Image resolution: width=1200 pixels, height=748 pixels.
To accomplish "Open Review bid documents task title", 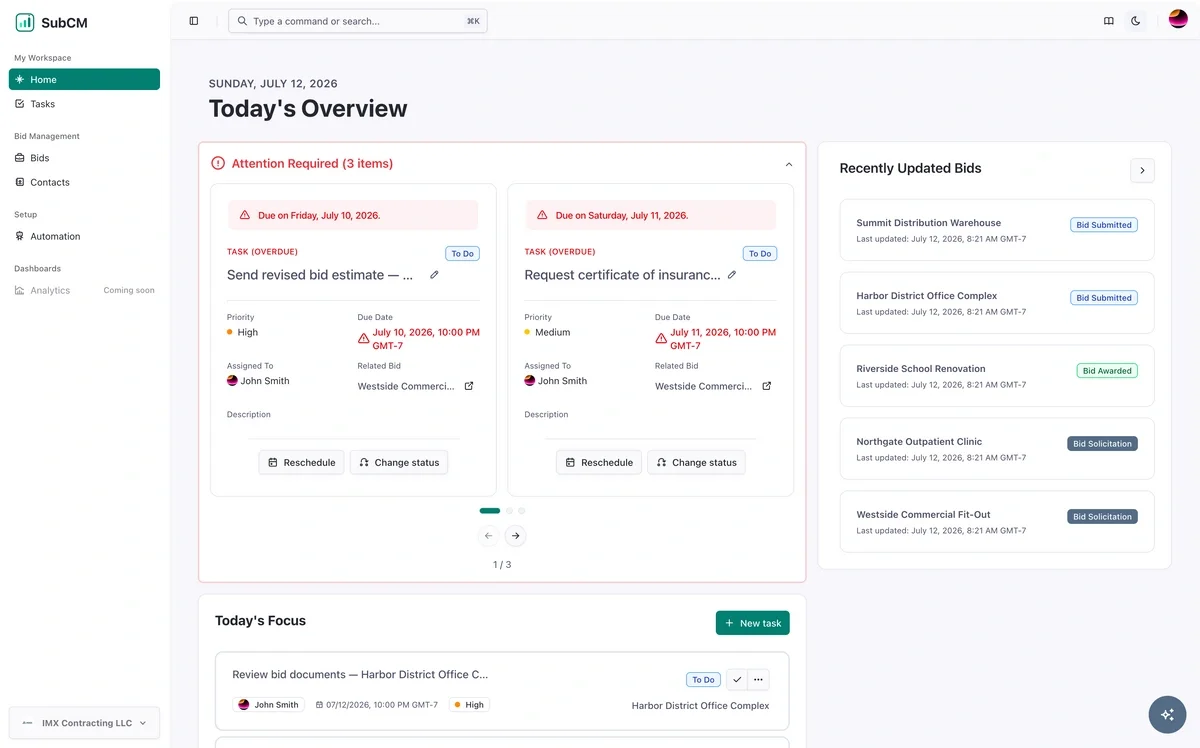I will [x=360, y=675].
